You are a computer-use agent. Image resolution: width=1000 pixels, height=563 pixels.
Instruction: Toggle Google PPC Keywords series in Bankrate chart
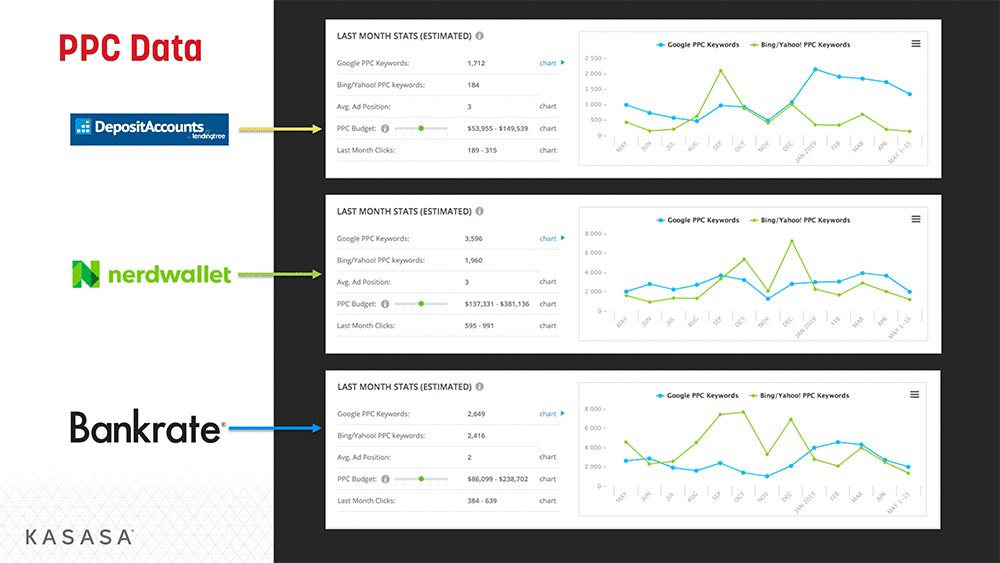pos(697,395)
